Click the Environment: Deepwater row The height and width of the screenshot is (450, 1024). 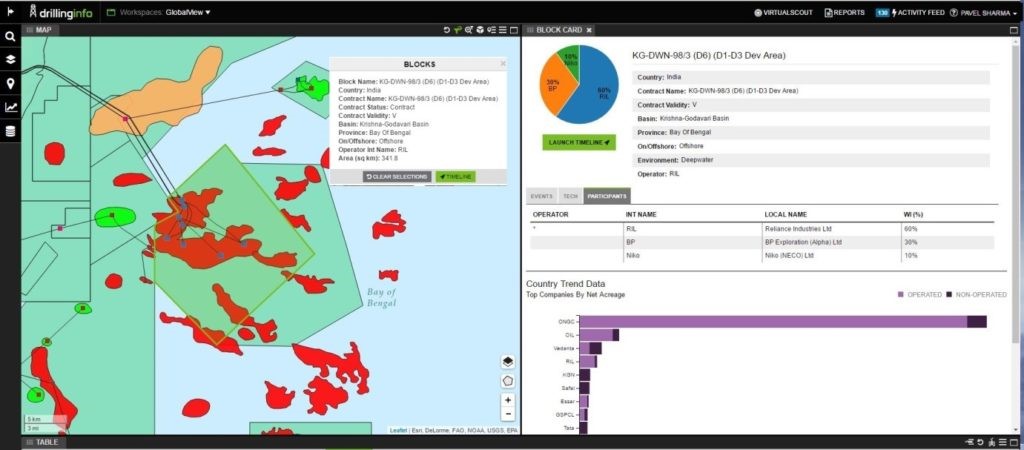813,160
